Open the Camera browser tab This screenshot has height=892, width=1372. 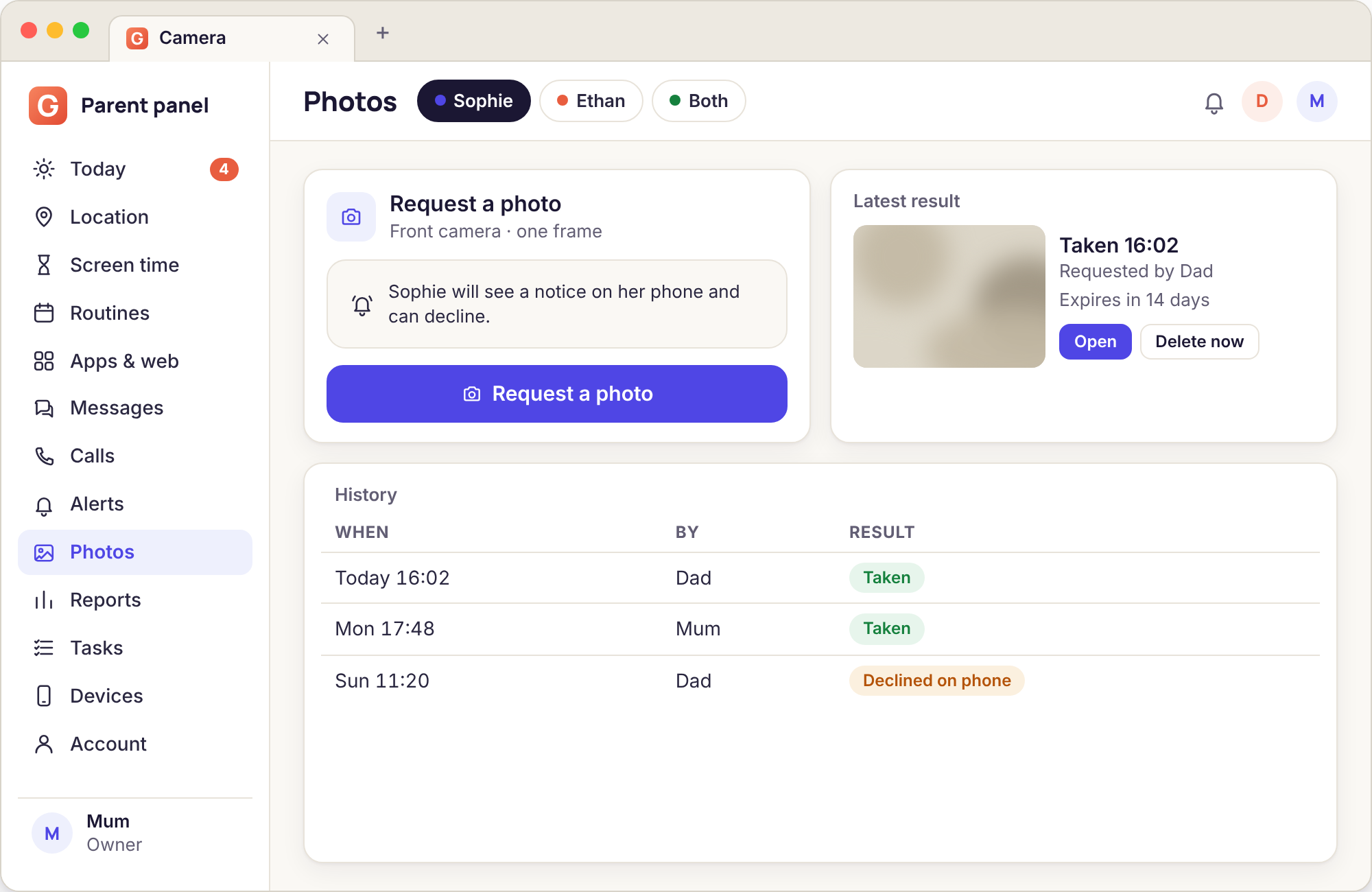[x=232, y=38]
